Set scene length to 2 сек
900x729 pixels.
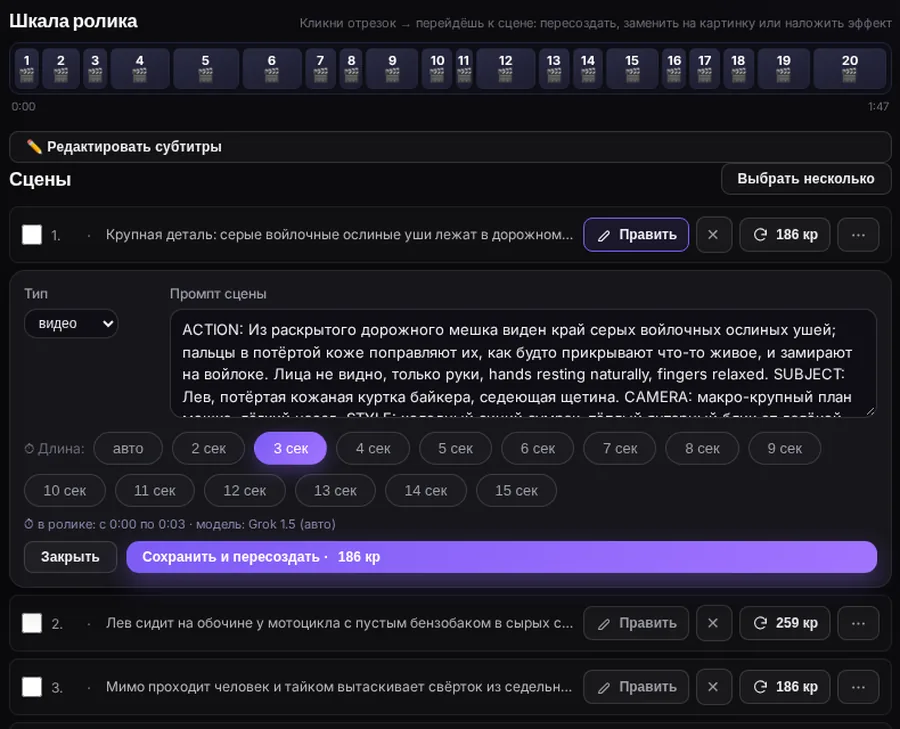(208, 448)
